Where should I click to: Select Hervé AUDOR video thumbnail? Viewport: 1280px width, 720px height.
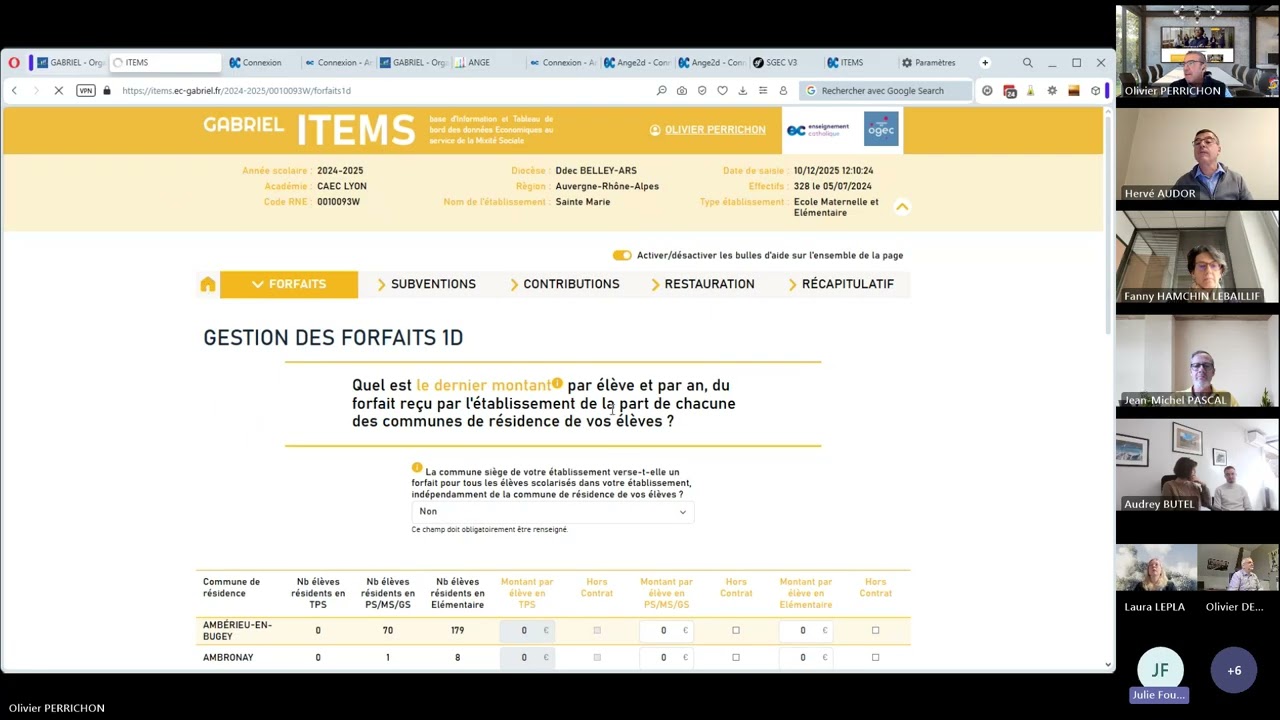coord(1197,155)
